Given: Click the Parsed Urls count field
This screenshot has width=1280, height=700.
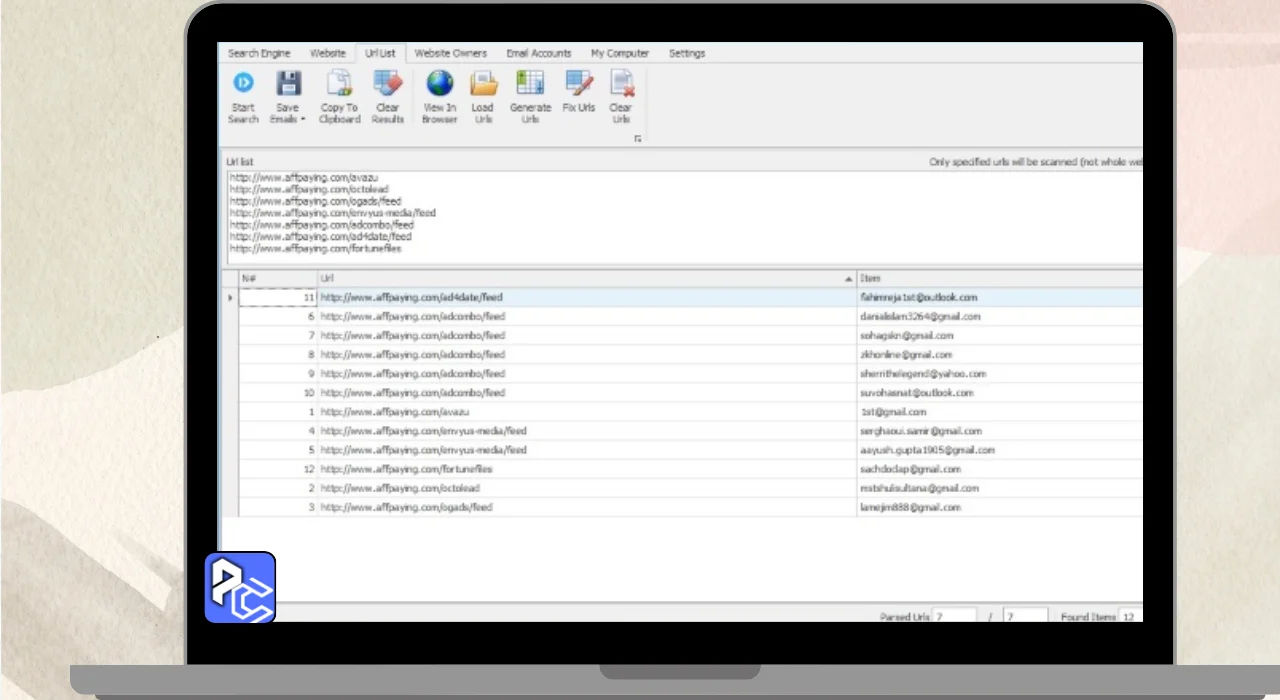Looking at the screenshot, I should click(954, 616).
